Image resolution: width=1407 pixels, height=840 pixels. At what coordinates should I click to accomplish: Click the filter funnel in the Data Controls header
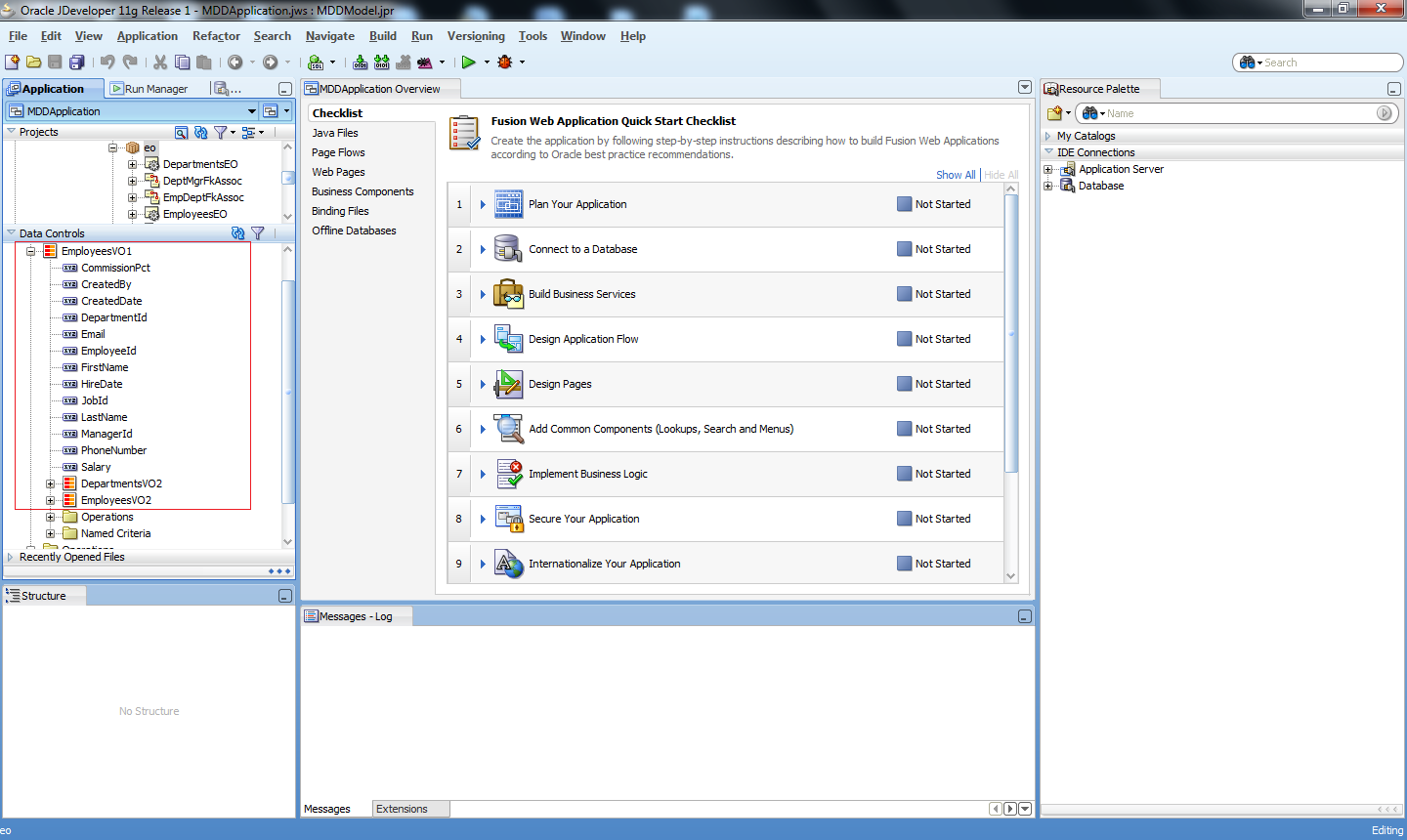[258, 233]
